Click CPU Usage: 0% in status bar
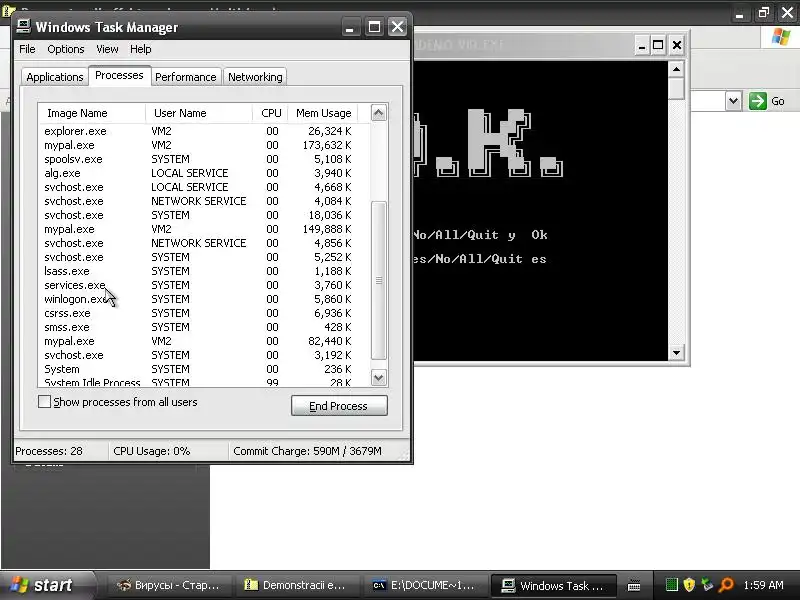The image size is (800, 600). click(x=152, y=451)
